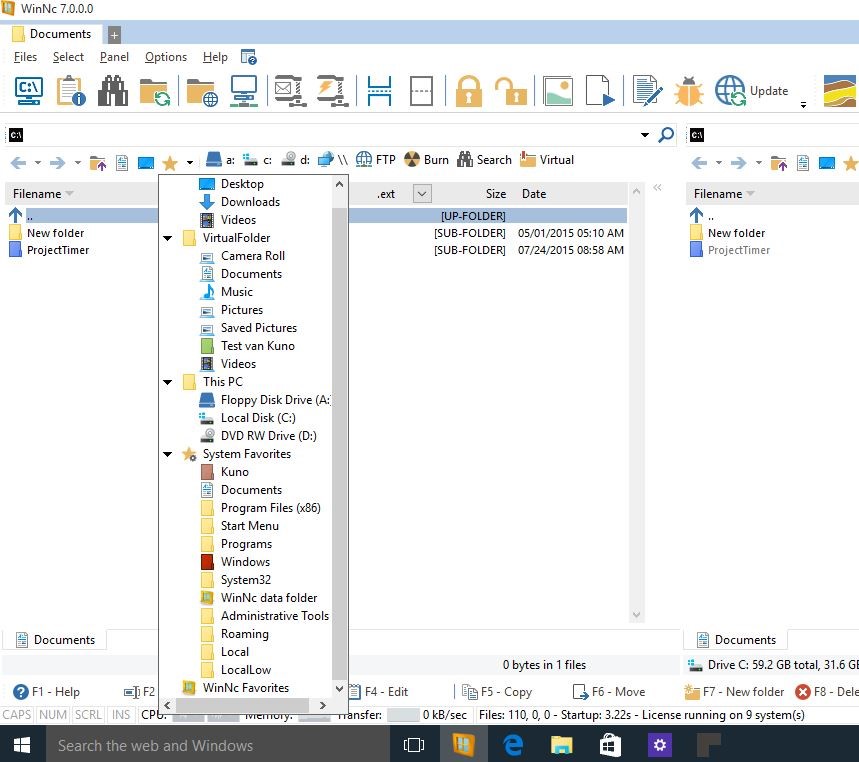Click the favorites list horizontal scrollbar
Image resolution: width=859 pixels, height=762 pixels.
pos(244,705)
